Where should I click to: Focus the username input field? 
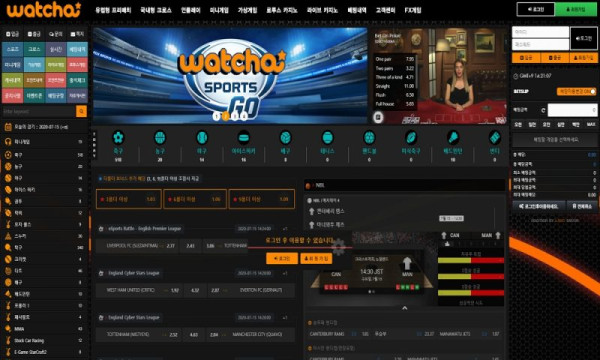540,32
